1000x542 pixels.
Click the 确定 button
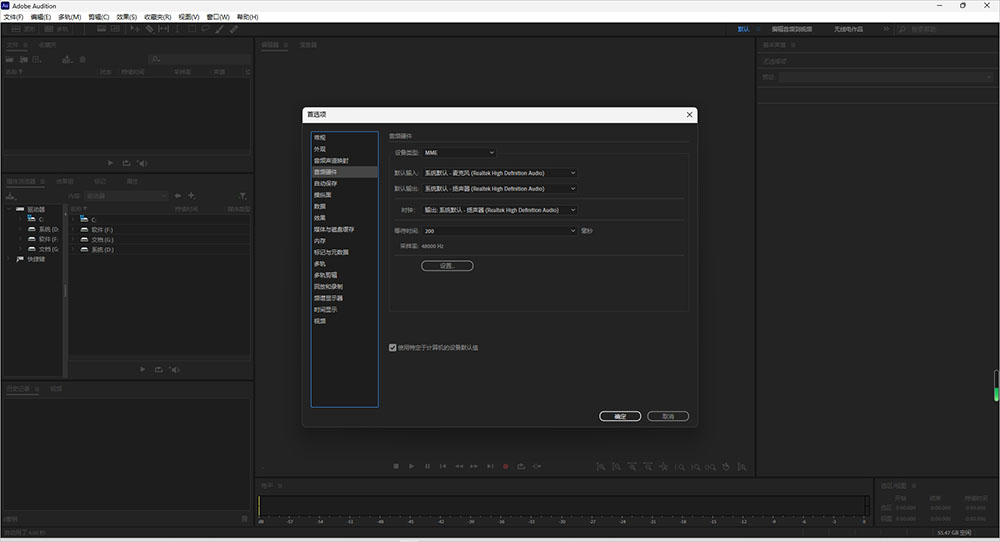620,416
